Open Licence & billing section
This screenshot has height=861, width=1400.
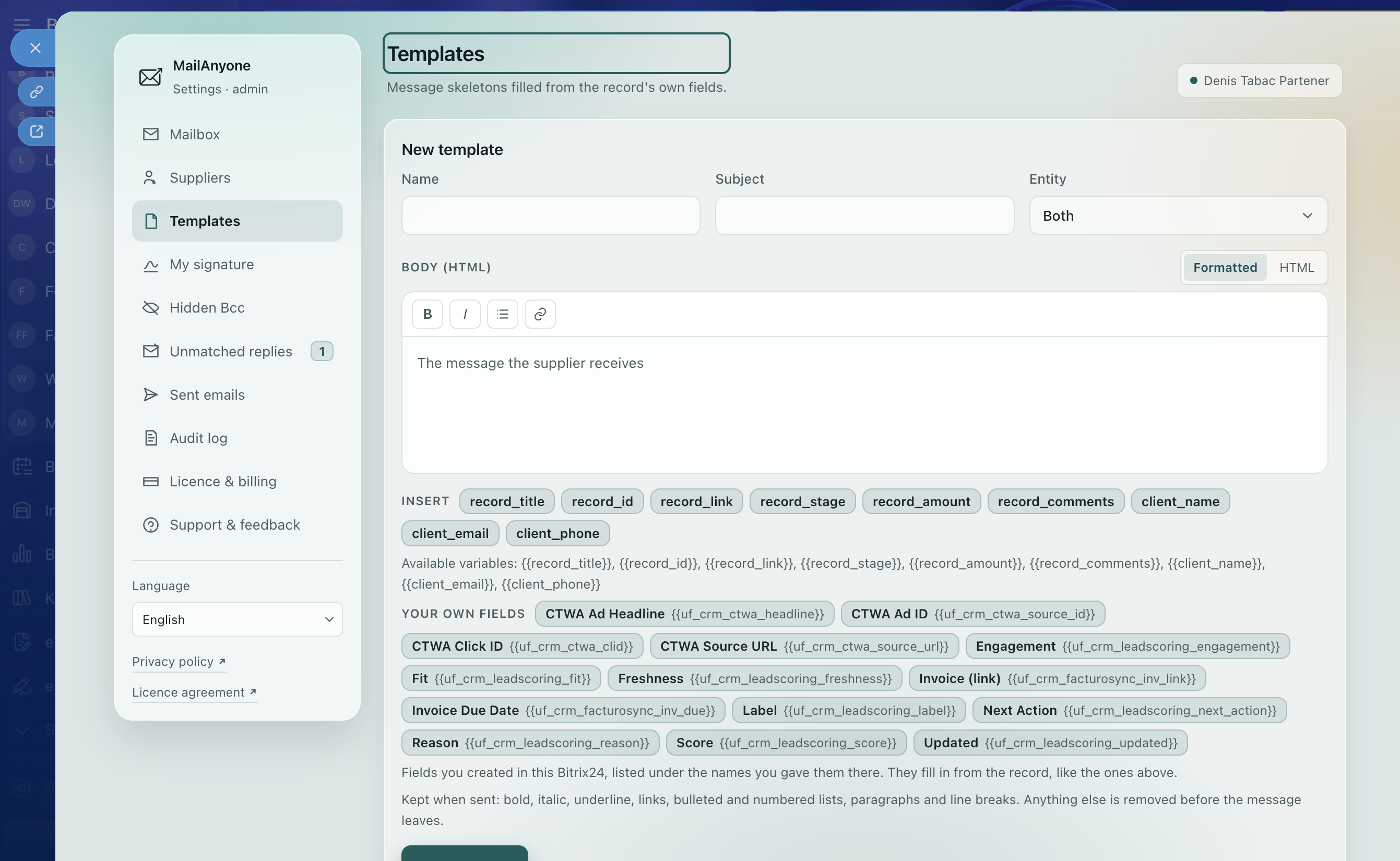(238, 481)
